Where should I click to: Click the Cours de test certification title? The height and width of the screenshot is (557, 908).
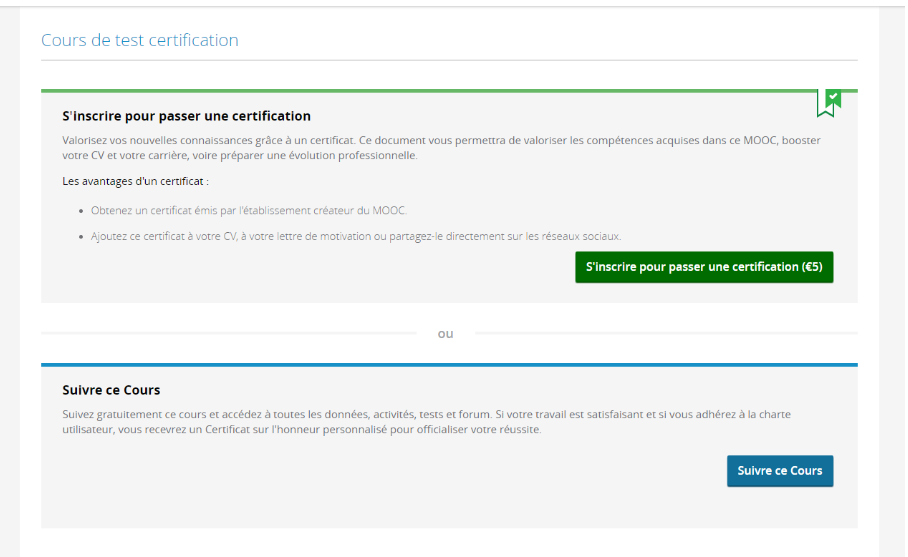140,40
